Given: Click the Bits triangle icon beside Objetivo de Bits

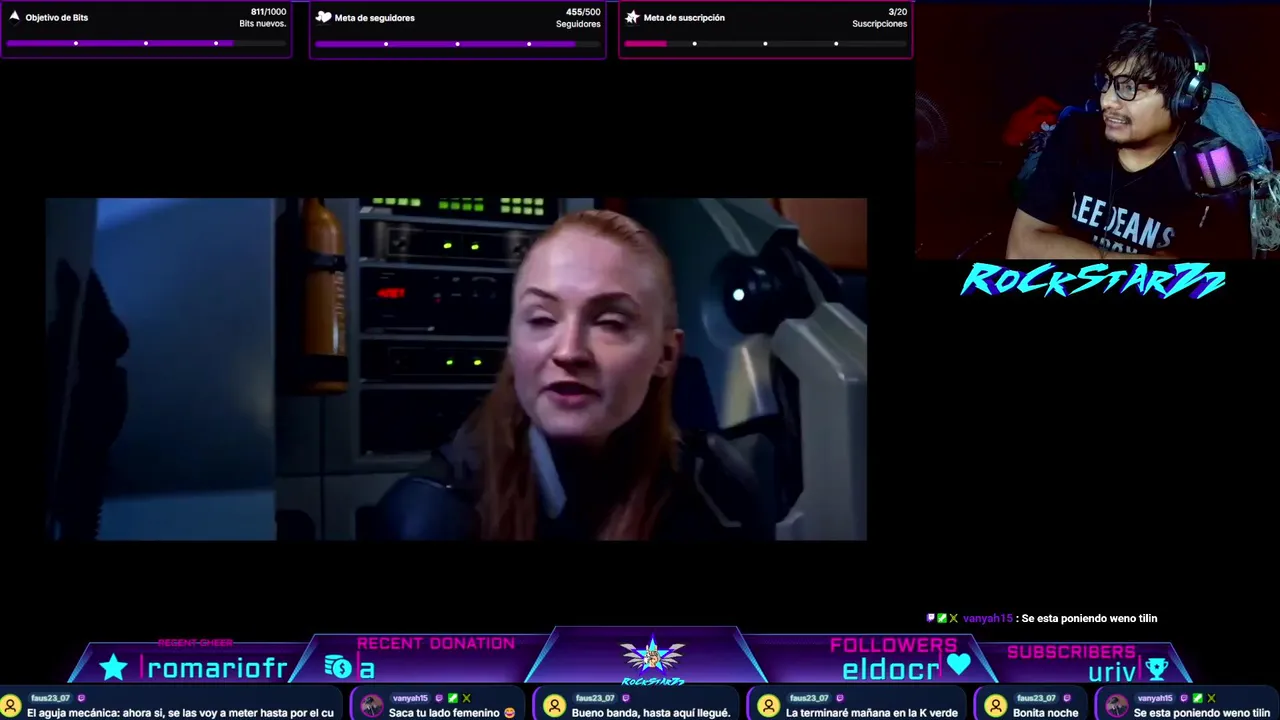Looking at the screenshot, I should pos(14,16).
